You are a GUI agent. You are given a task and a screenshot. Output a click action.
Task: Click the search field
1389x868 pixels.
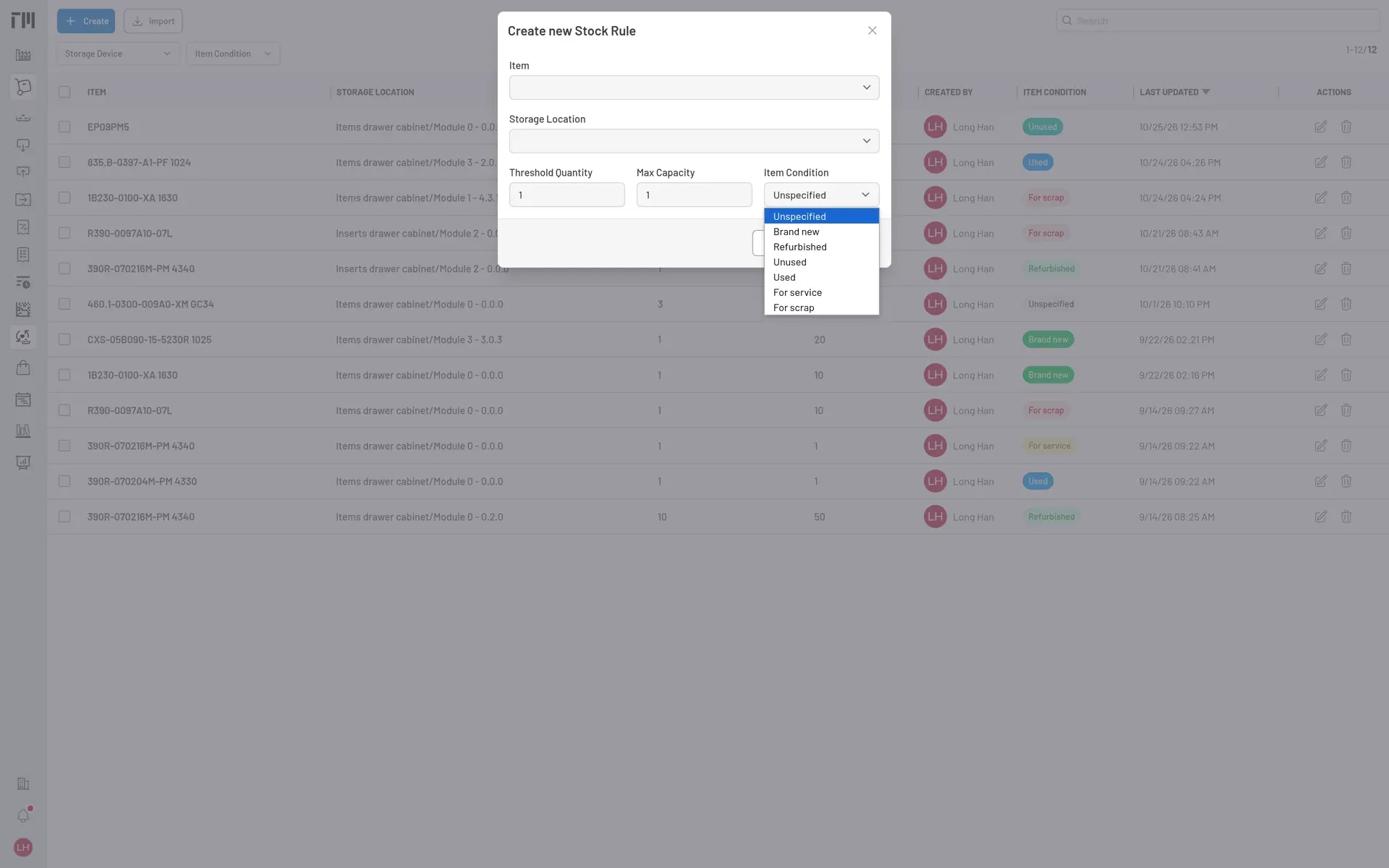tap(1218, 21)
